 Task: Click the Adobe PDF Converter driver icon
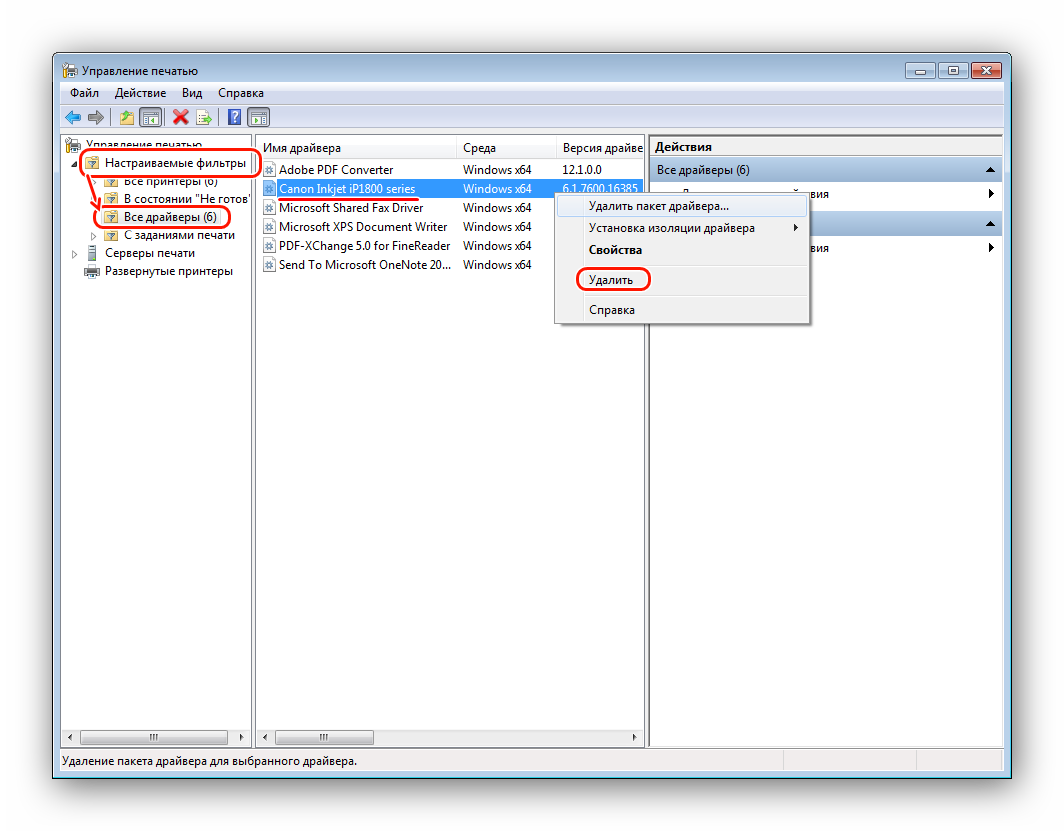click(x=269, y=170)
